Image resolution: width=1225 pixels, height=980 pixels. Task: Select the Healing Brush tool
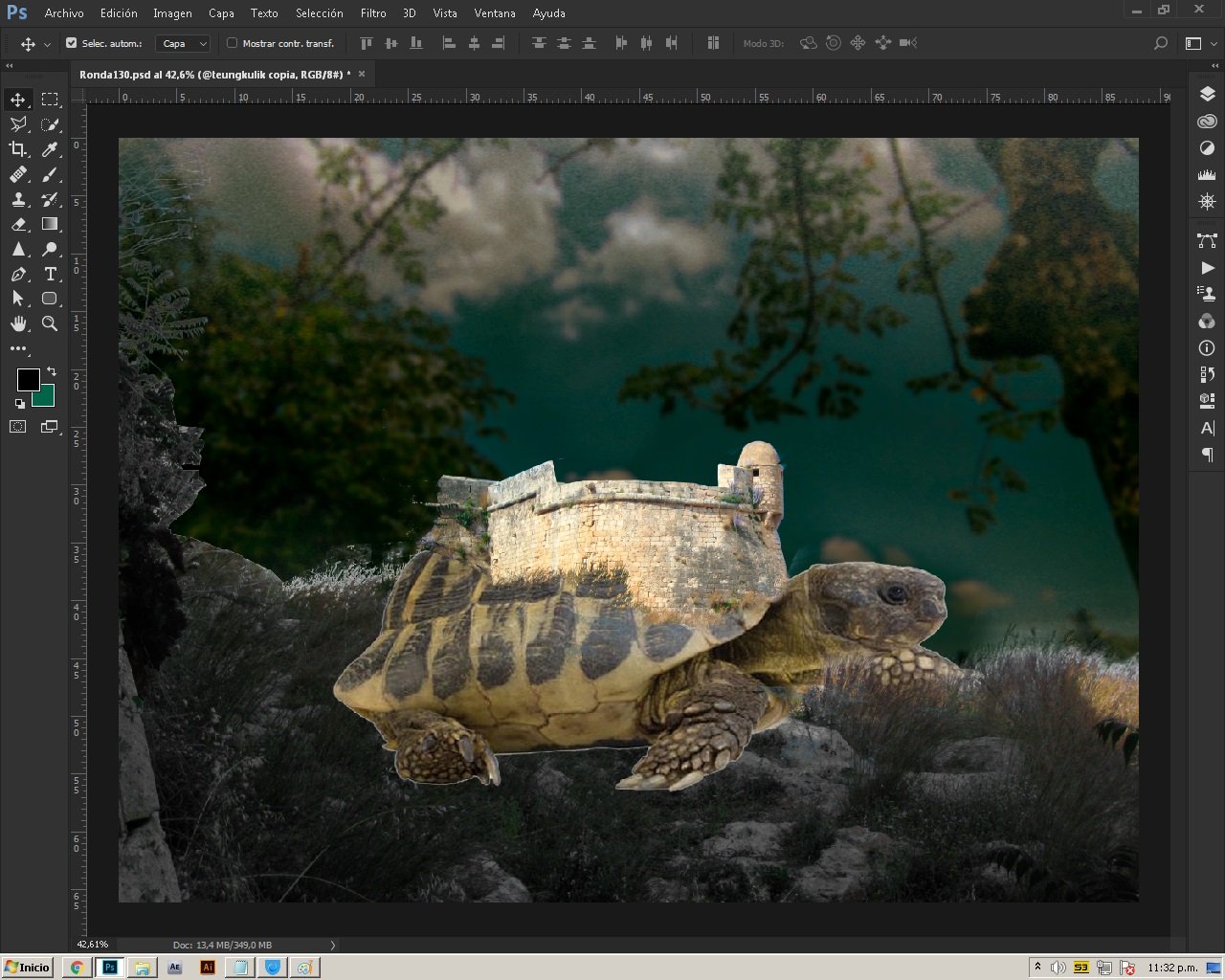pos(18,174)
